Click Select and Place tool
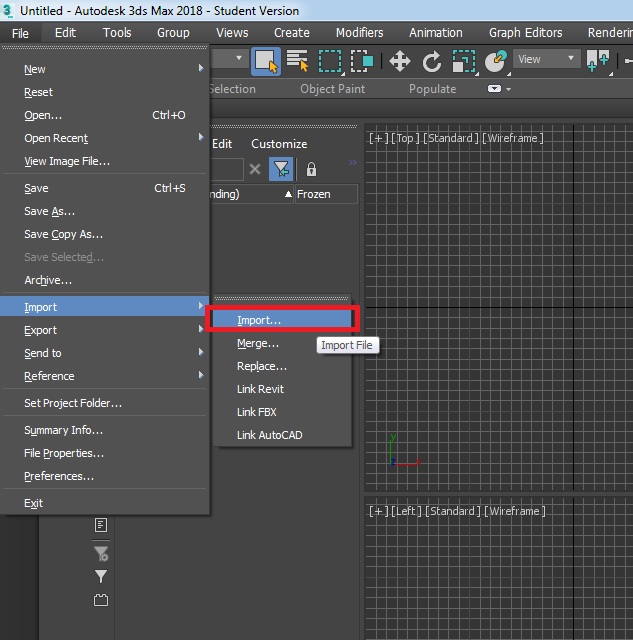Image resolution: width=633 pixels, height=640 pixels. (496, 62)
